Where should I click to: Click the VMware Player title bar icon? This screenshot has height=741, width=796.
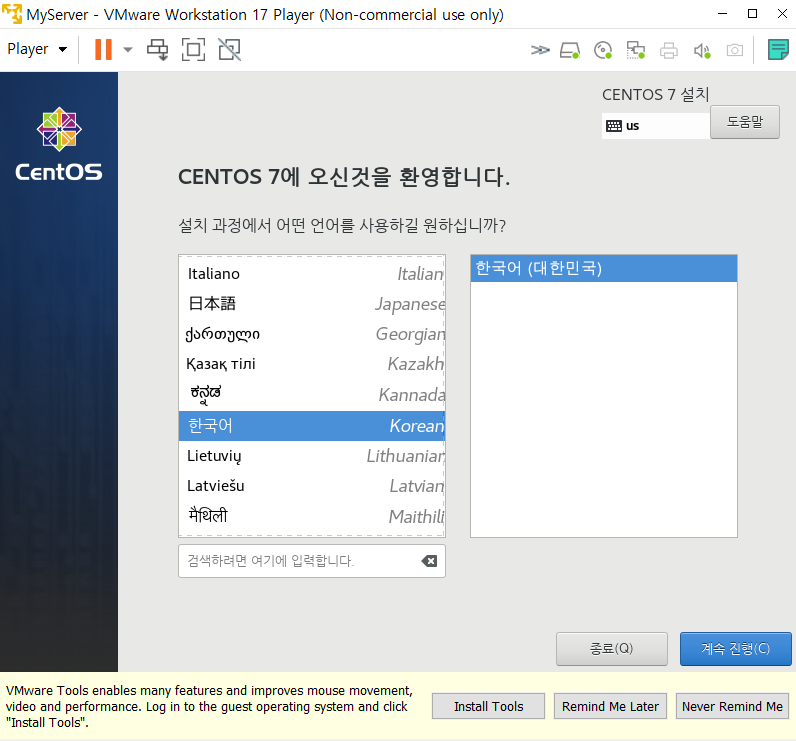click(x=12, y=14)
